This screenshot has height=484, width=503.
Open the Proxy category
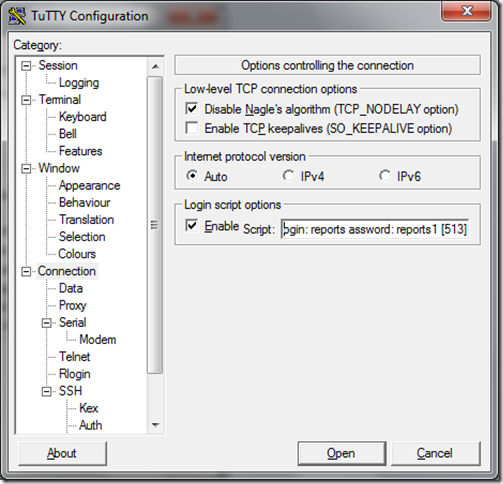(x=72, y=305)
